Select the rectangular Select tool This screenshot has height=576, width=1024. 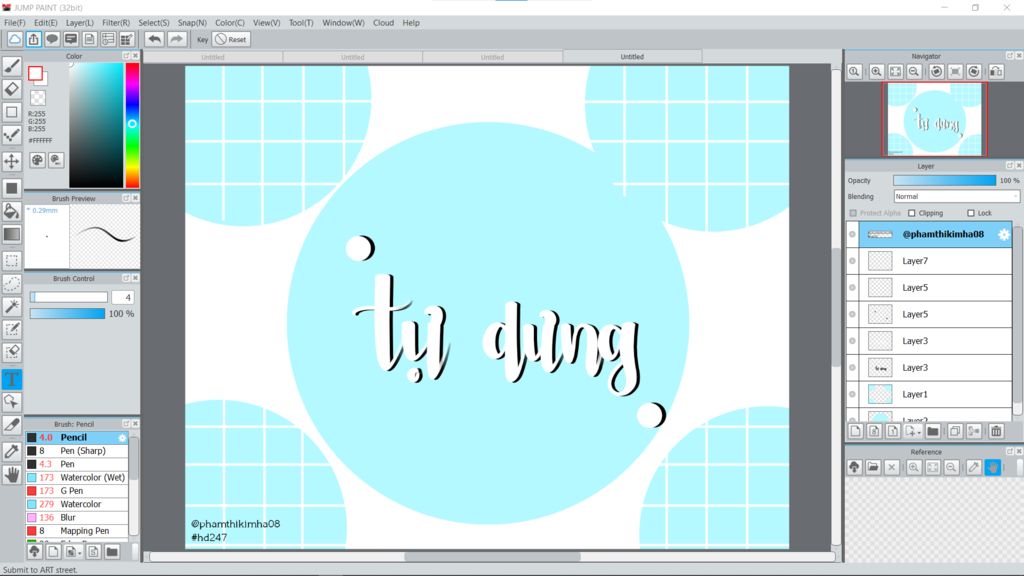(x=12, y=261)
